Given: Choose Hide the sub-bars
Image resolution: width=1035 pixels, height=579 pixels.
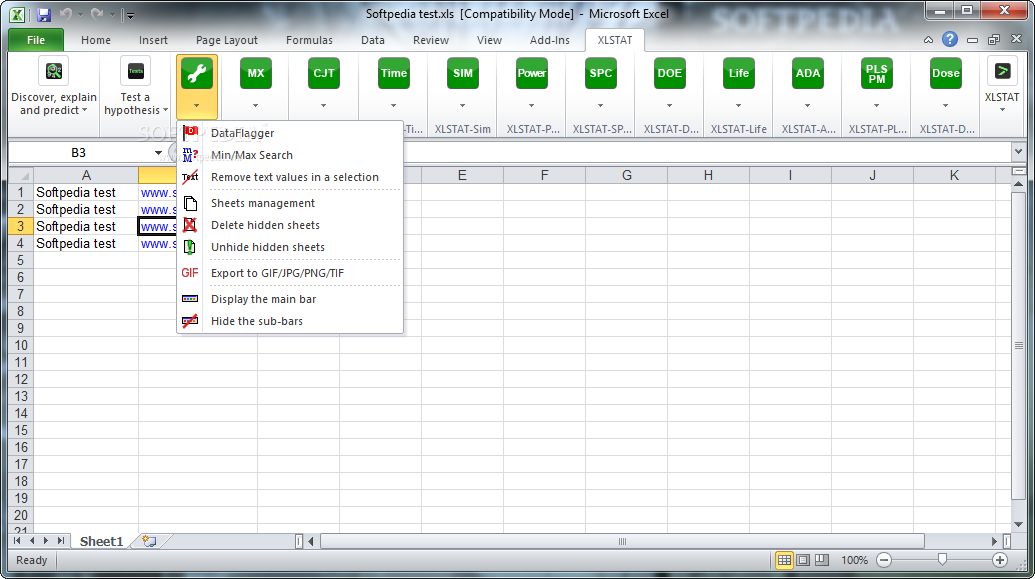Looking at the screenshot, I should (x=290, y=321).
